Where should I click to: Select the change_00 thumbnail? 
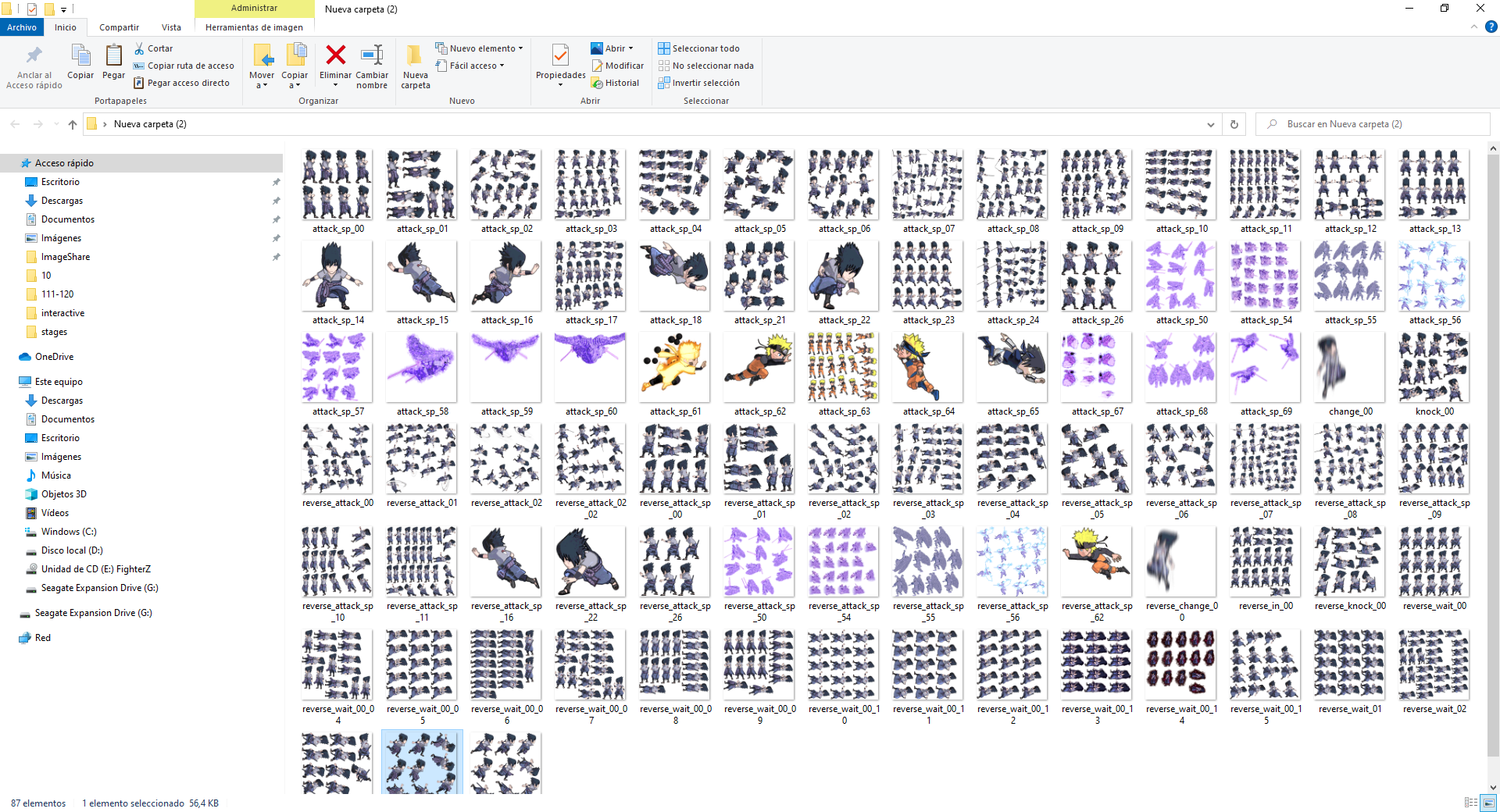(1350, 367)
